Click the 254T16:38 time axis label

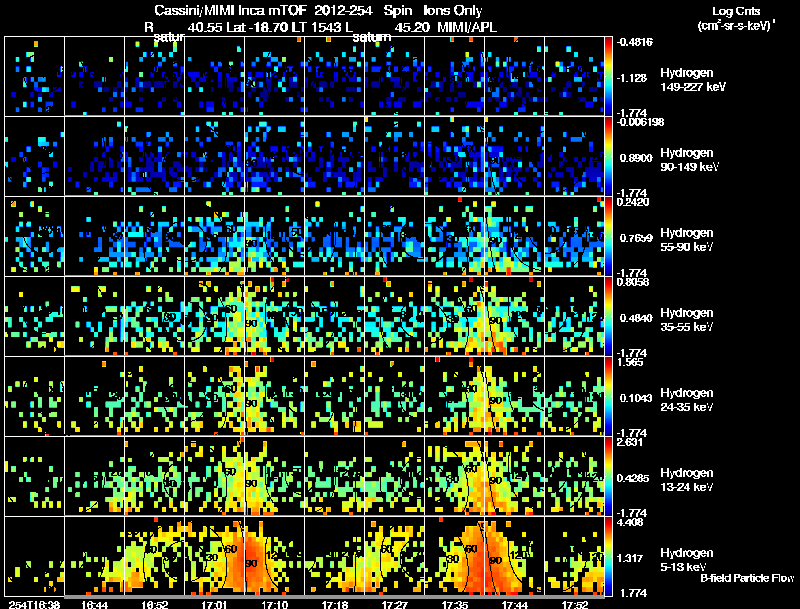34,604
